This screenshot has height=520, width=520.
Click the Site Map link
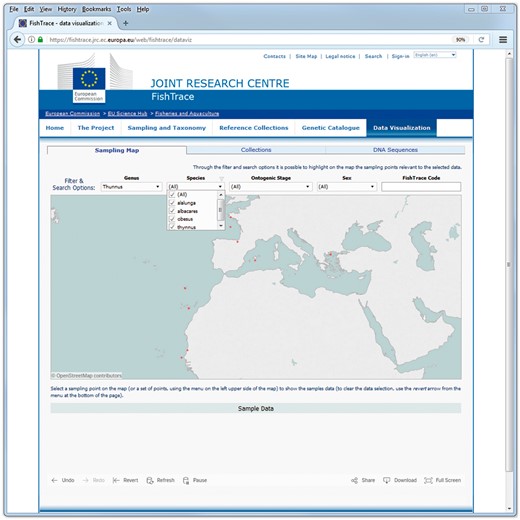coord(306,56)
